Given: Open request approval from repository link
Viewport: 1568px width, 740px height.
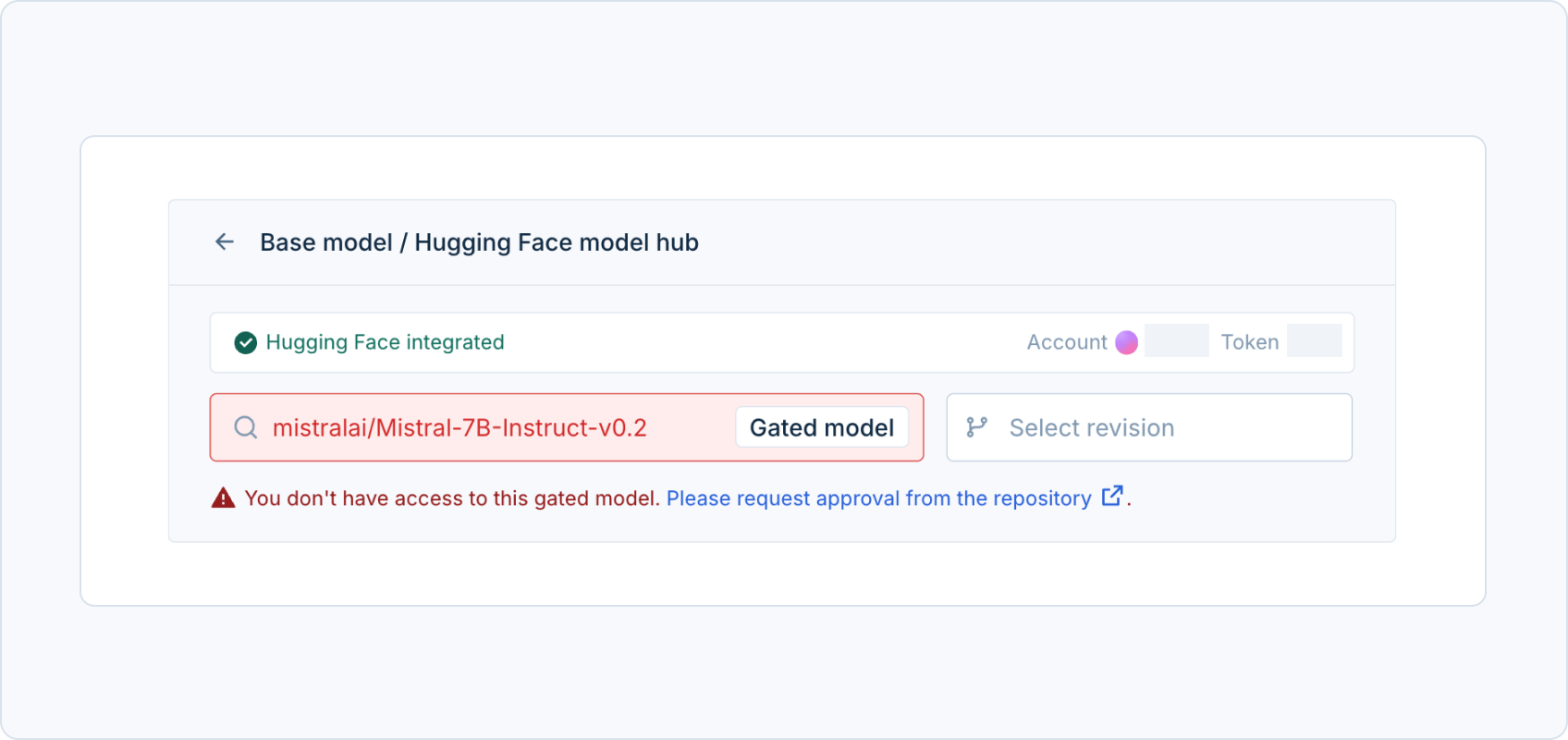Looking at the screenshot, I should point(878,499).
